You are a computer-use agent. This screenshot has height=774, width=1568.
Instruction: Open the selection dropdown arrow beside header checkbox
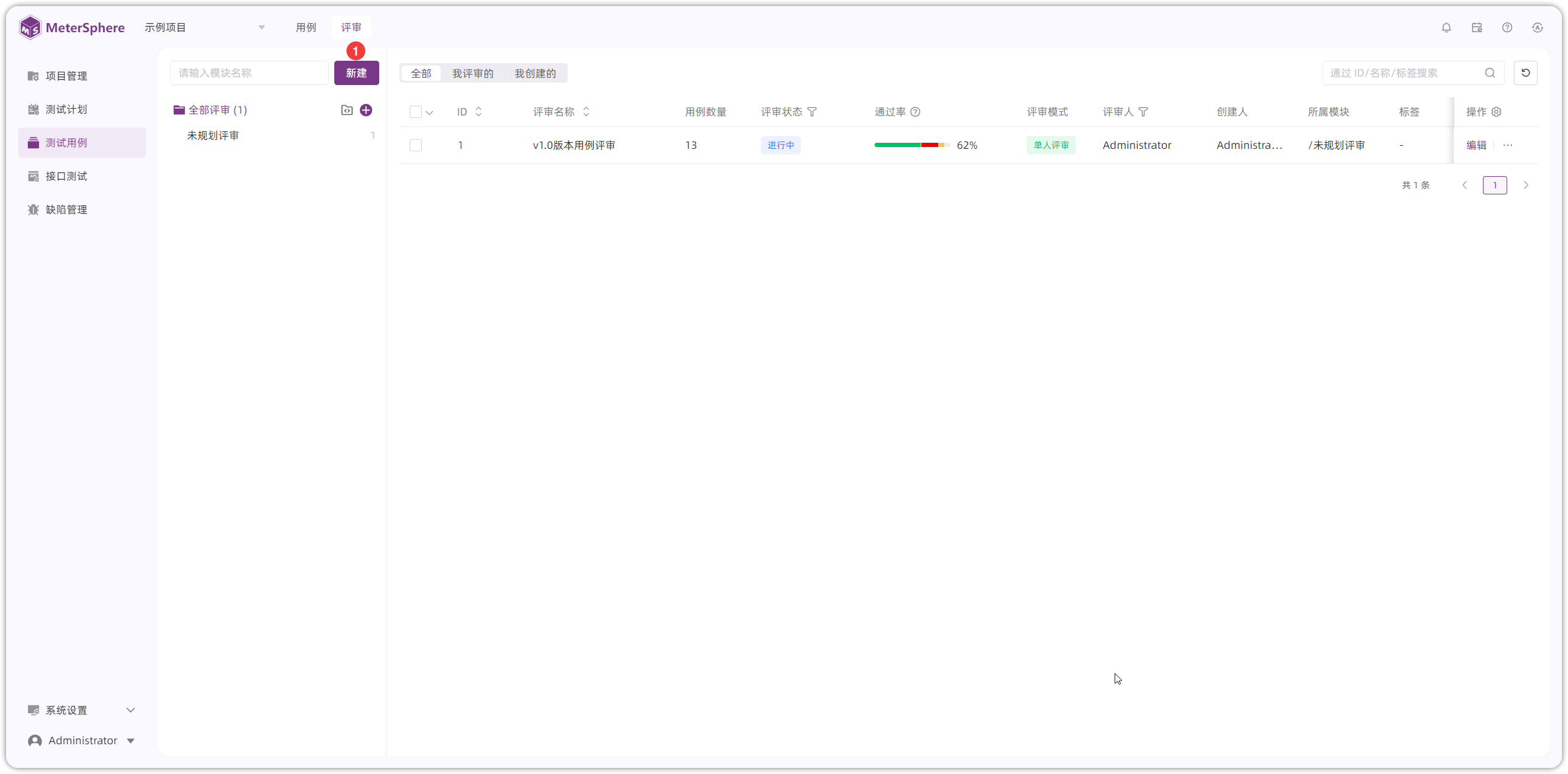pyautogui.click(x=429, y=112)
